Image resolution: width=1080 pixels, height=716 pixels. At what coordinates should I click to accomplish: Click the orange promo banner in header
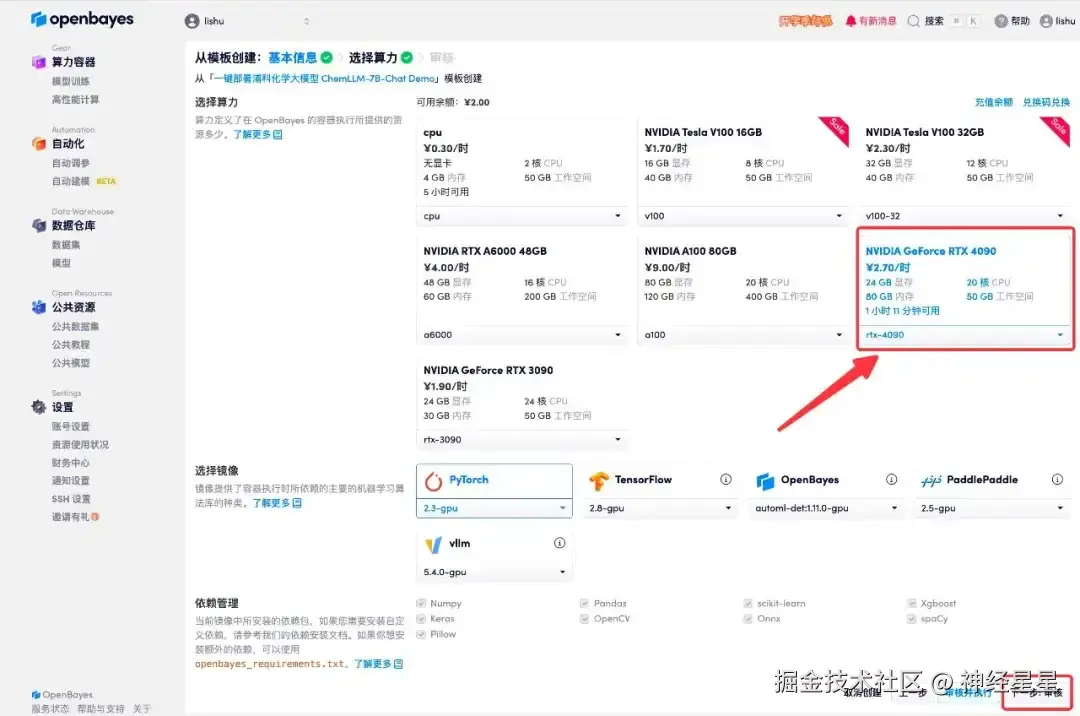[x=805, y=21]
